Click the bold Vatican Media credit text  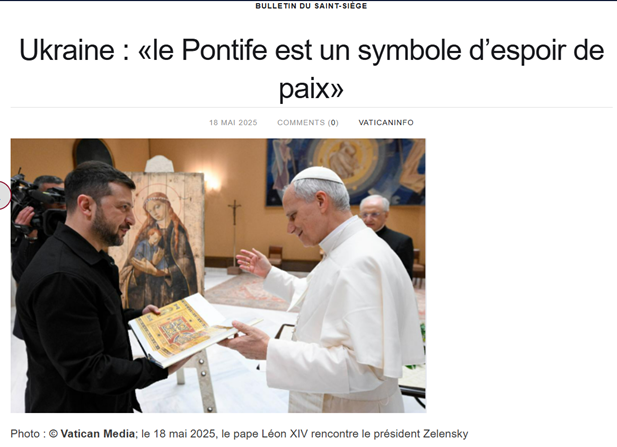(x=97, y=434)
